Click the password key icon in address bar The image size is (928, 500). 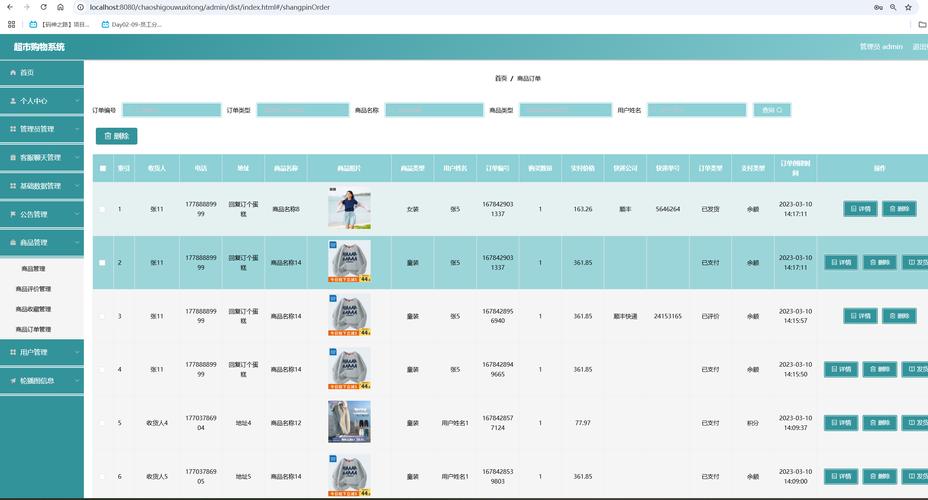click(x=878, y=7)
